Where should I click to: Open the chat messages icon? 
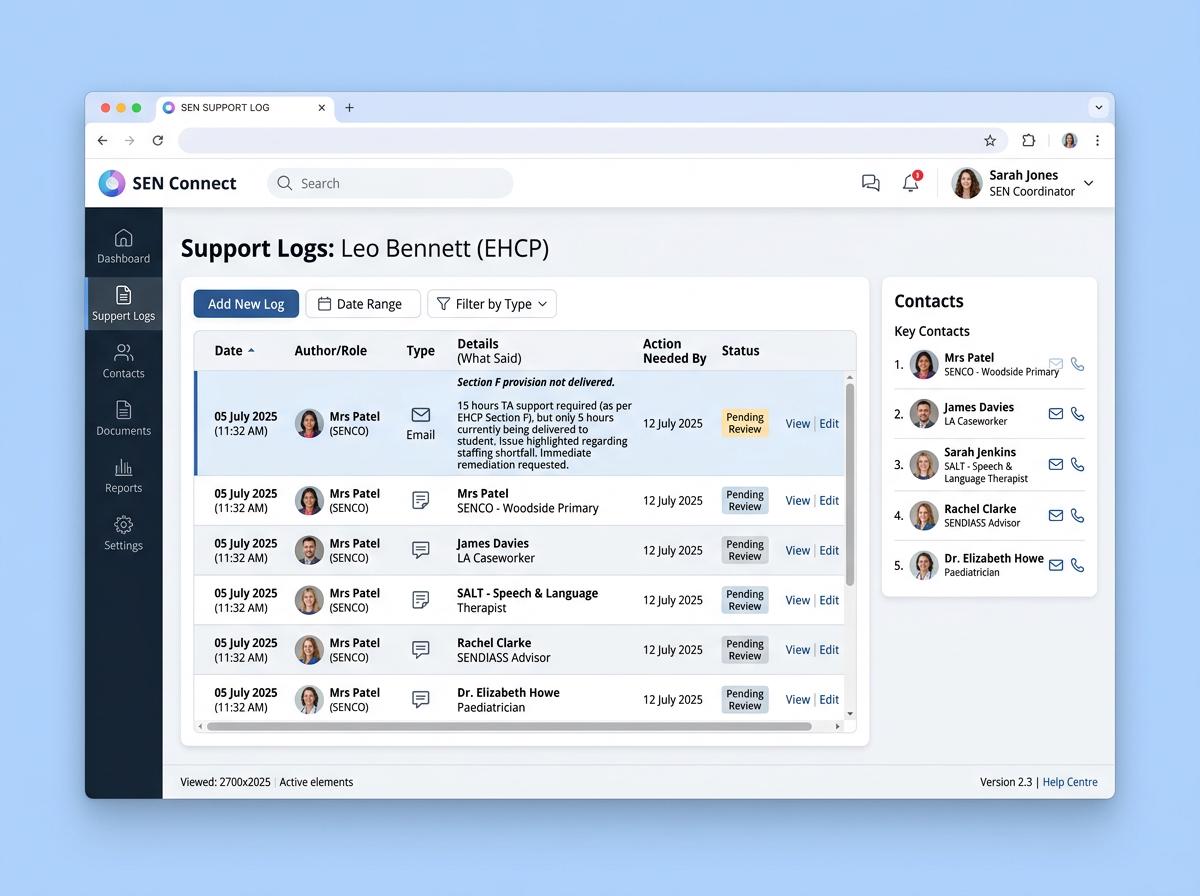pyautogui.click(x=871, y=183)
